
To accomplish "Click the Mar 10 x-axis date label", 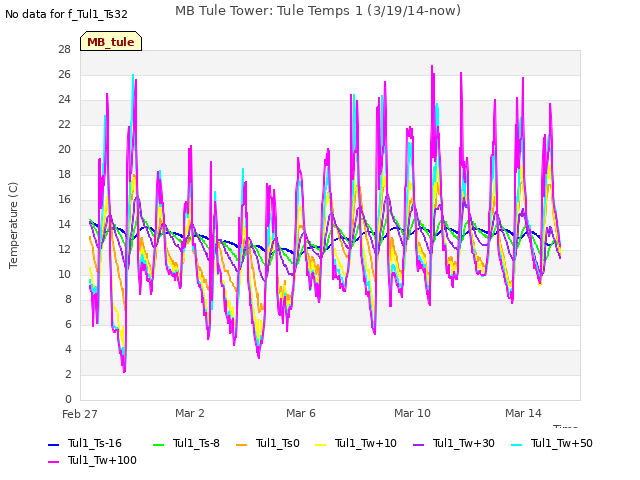I will coord(412,413).
